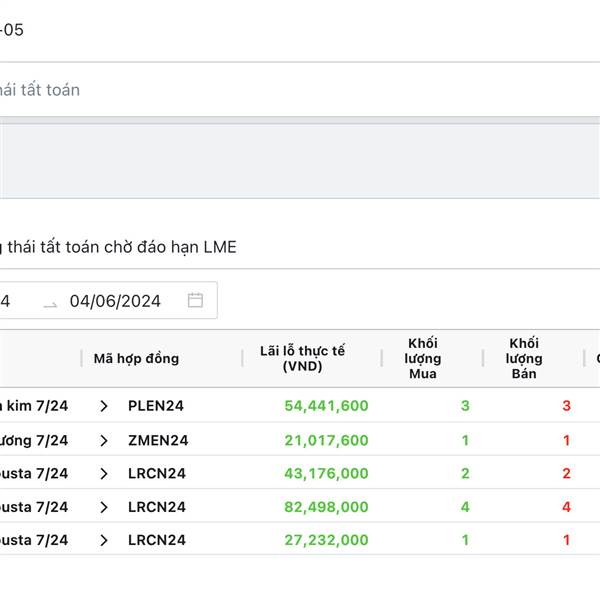Click the 'Khối lượng Bán' column header
The width and height of the screenshot is (600, 600).
(x=524, y=358)
